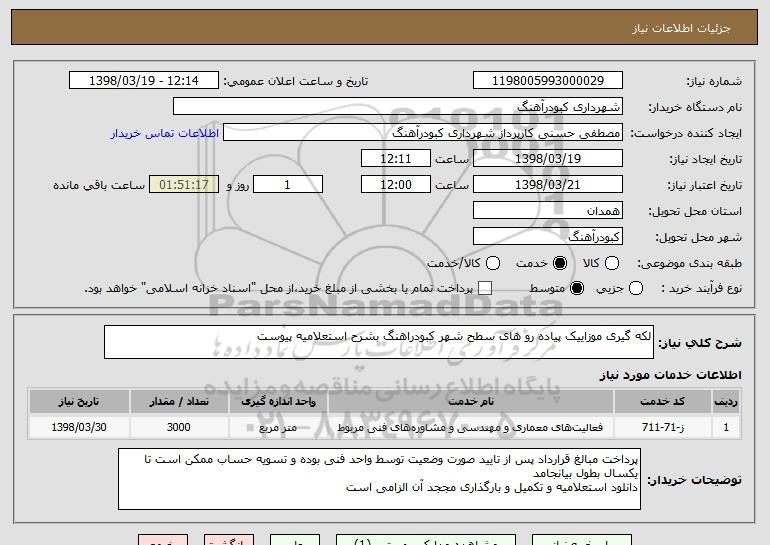Click the remaining time counter 01:51:17
Image resolution: width=770 pixels, height=545 pixels.
184,185
